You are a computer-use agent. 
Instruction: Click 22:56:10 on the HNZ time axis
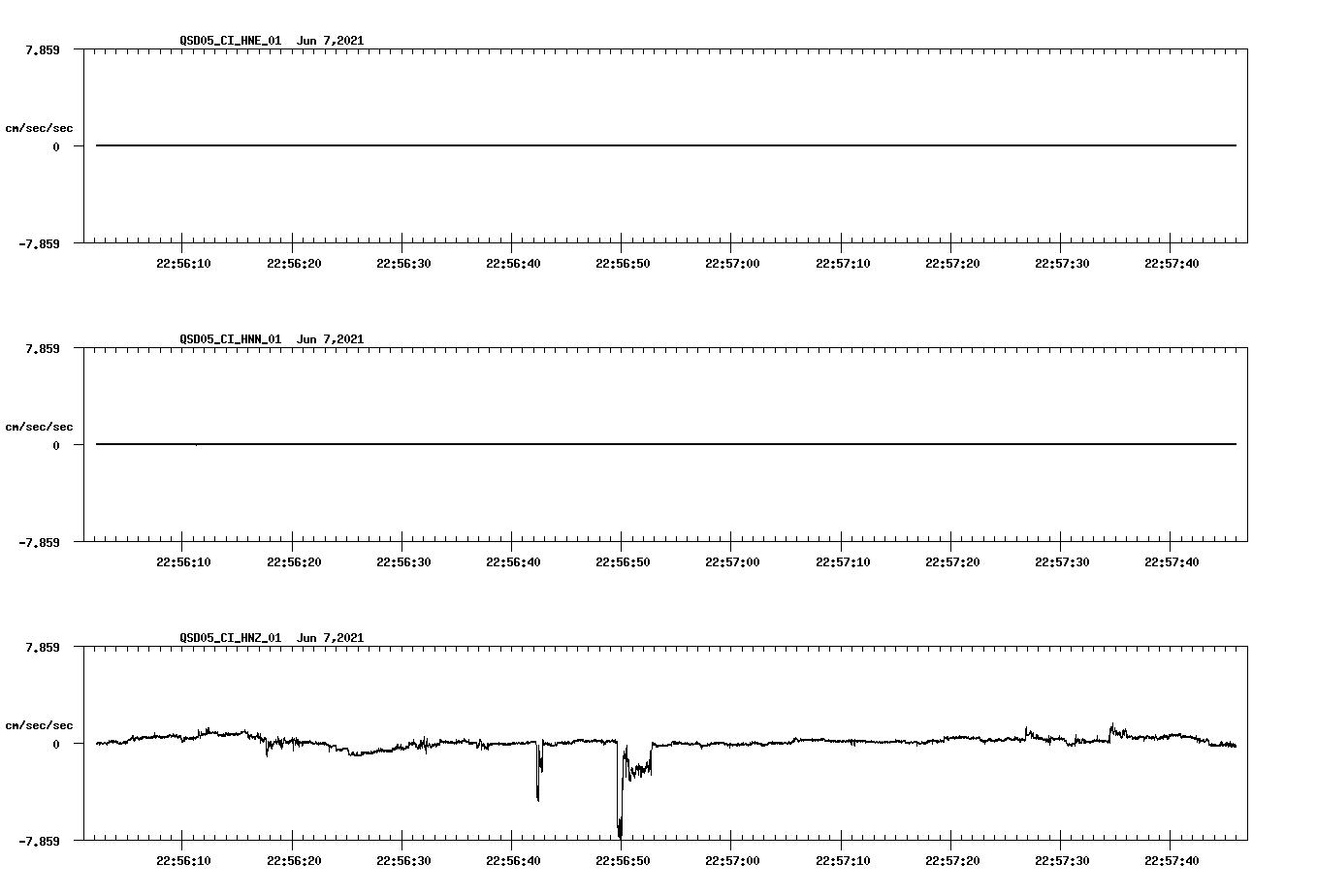pyautogui.click(x=183, y=861)
